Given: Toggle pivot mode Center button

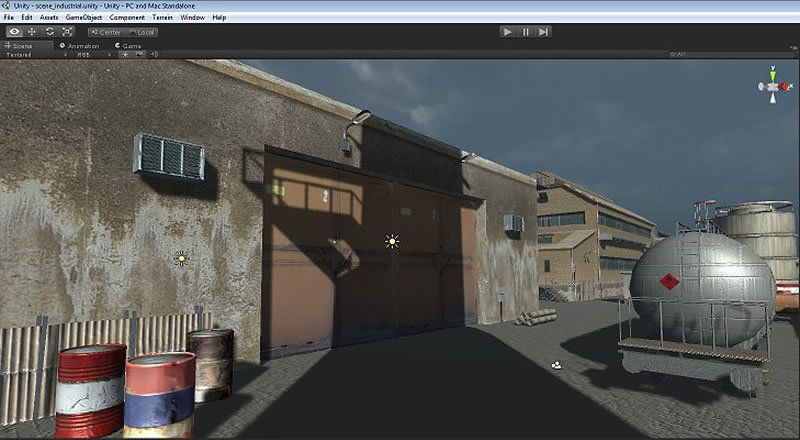Looking at the screenshot, I should pos(106,32).
